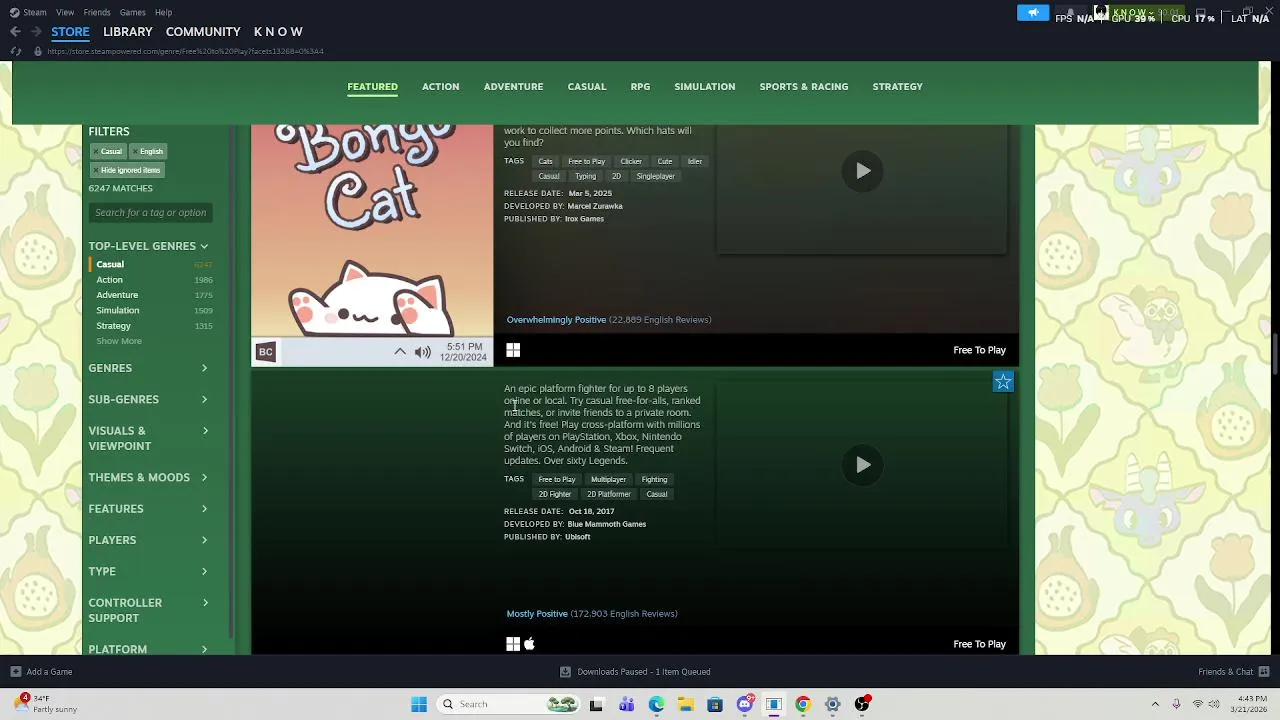Image resolution: width=1280 pixels, height=720 pixels.
Task: Select the SPORTS & RACING category tab
Action: (x=803, y=87)
